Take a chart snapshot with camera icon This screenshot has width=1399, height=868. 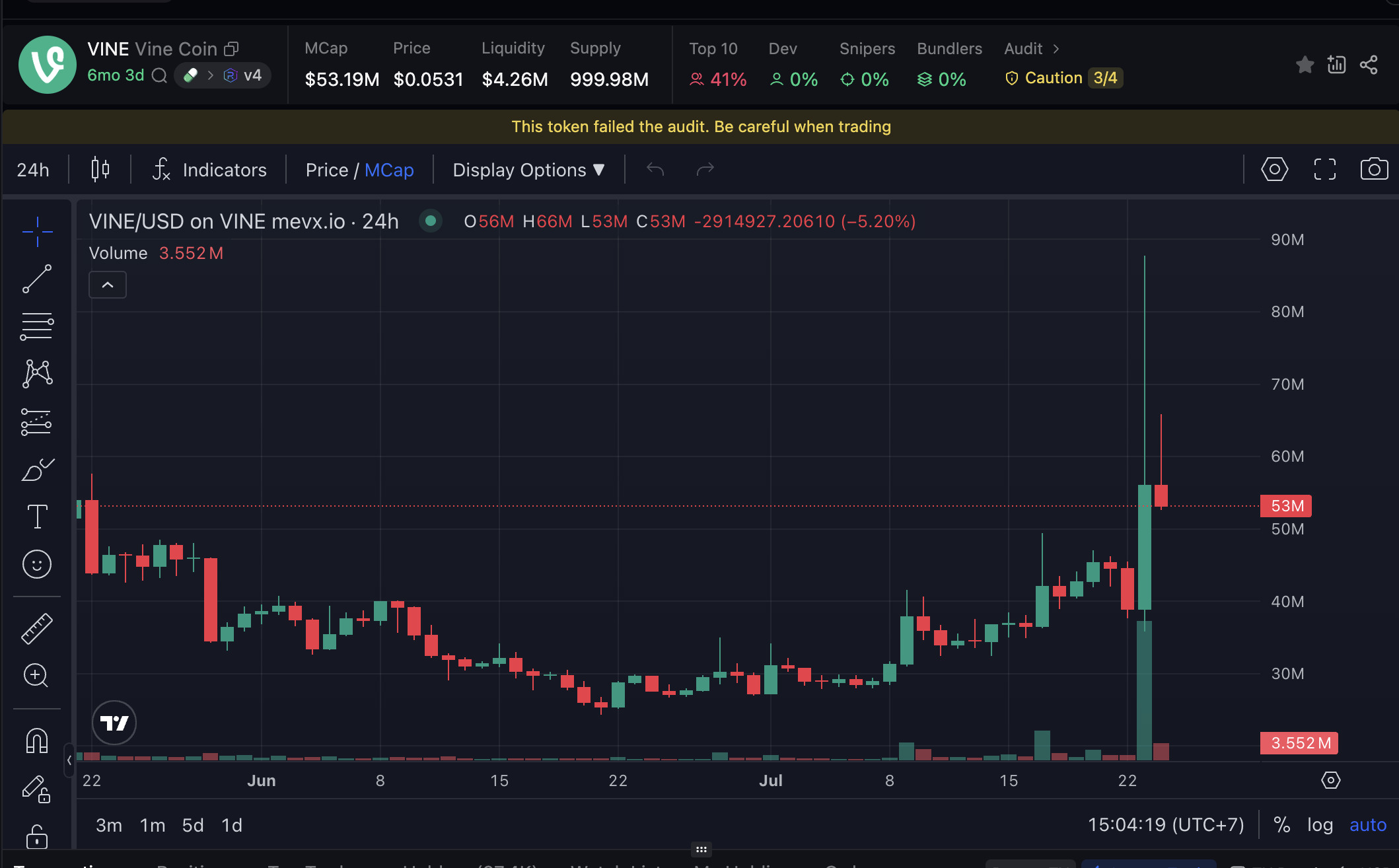coord(1374,169)
